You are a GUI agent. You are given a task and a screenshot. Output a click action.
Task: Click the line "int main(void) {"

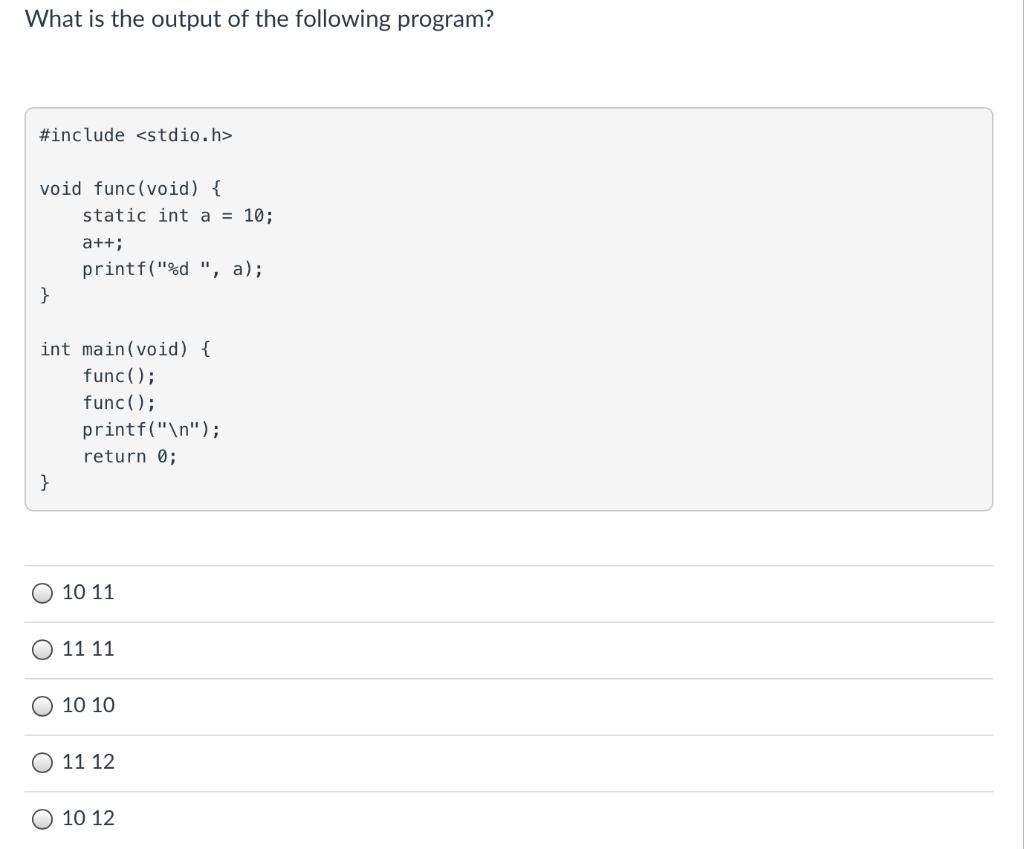(126, 348)
